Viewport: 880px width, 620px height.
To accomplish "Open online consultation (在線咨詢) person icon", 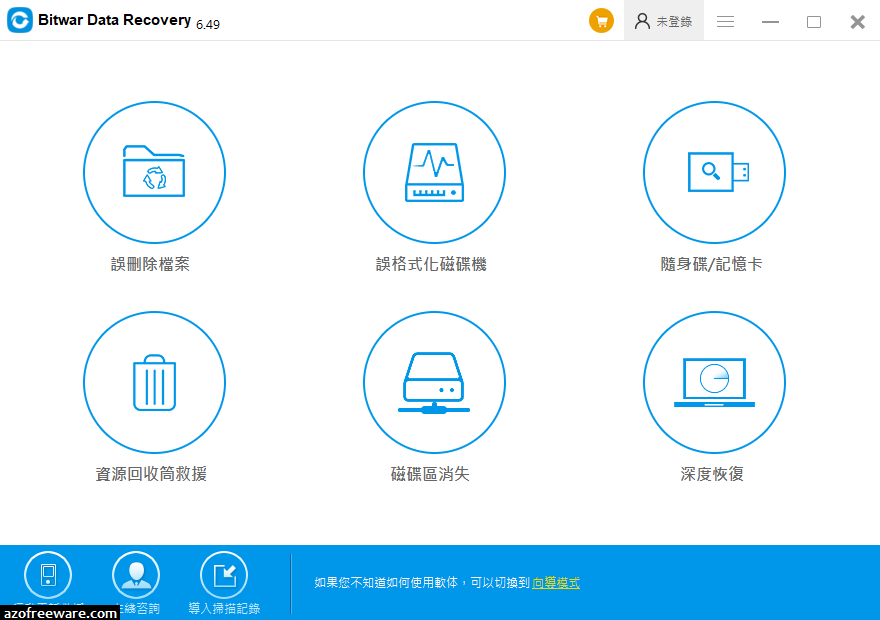I will click(136, 575).
